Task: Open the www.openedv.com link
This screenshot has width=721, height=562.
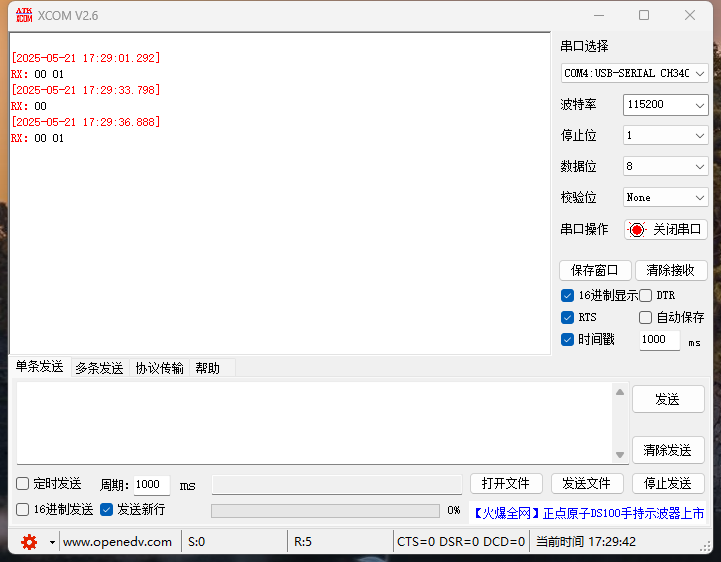Action: 117,542
